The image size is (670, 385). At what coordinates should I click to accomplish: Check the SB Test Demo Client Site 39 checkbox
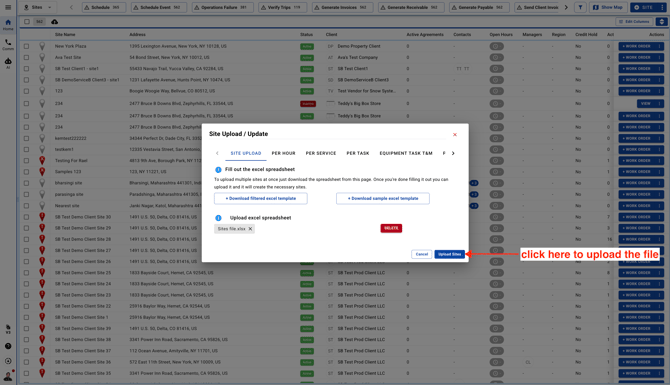26,329
